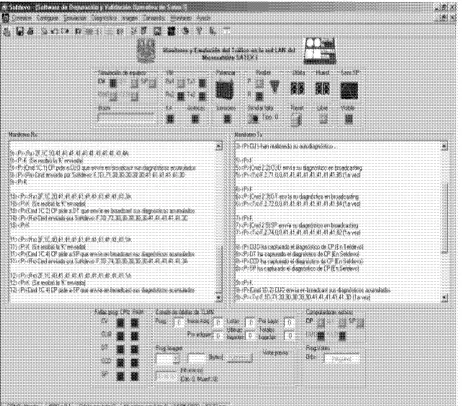Click the CV row CPU fault indicator

(x=120, y=322)
